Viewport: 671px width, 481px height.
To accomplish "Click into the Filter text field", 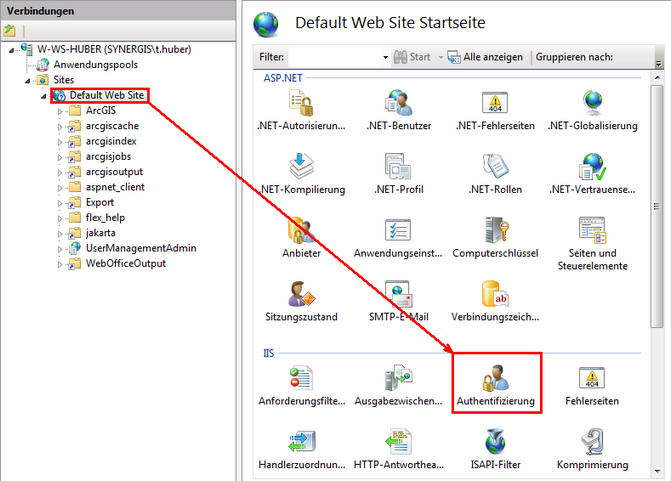I will [334, 57].
